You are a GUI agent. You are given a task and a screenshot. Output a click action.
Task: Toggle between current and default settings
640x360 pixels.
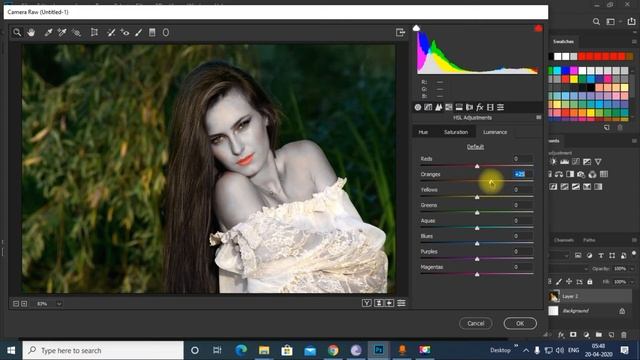[x=401, y=303]
